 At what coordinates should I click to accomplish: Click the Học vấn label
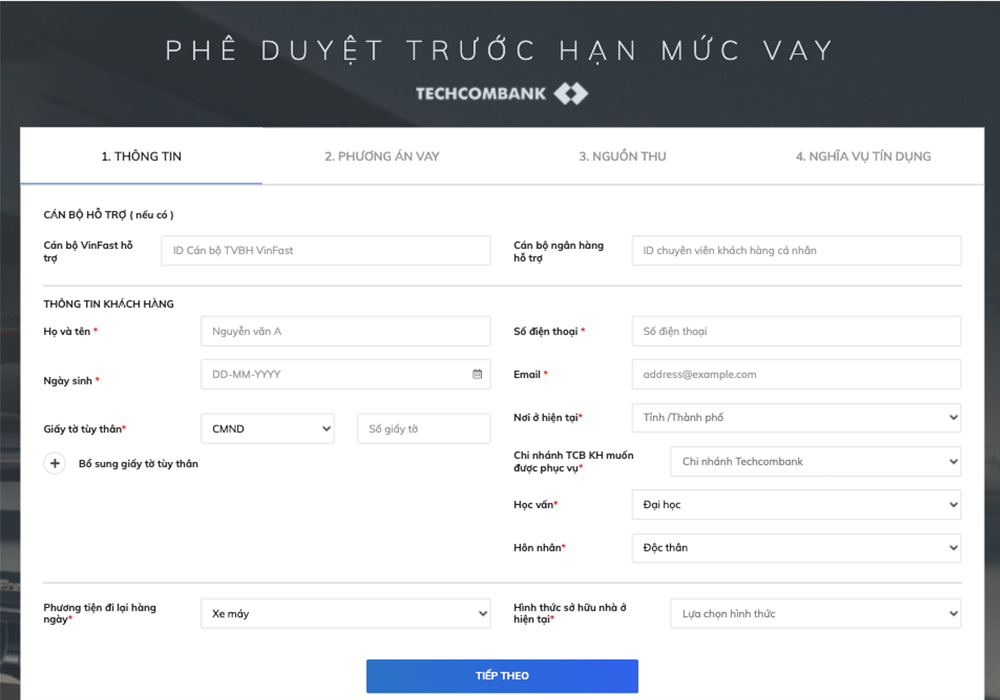point(536,505)
